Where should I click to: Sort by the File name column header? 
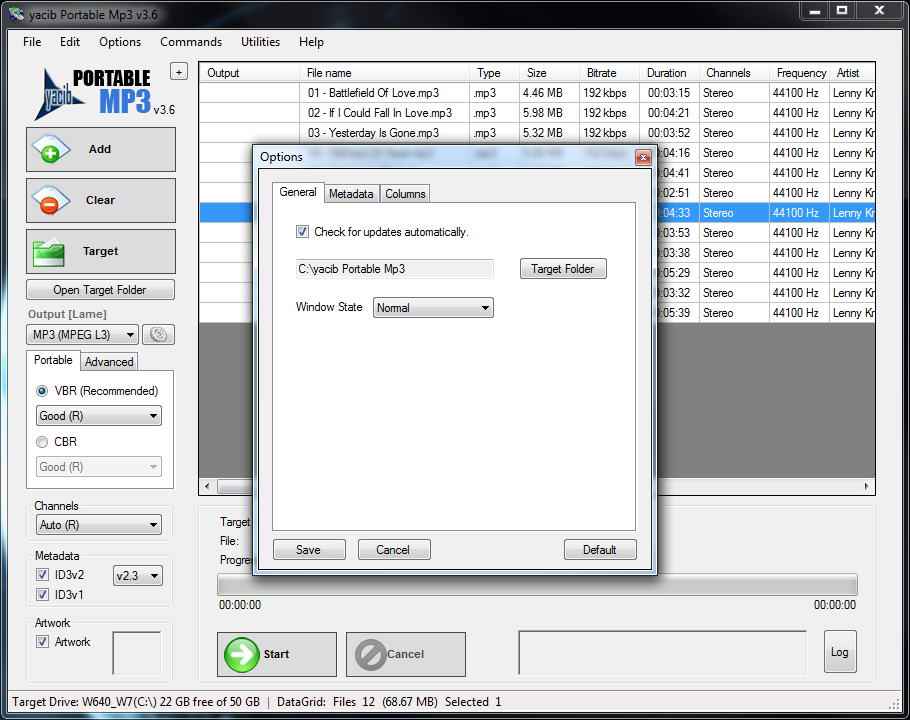384,73
